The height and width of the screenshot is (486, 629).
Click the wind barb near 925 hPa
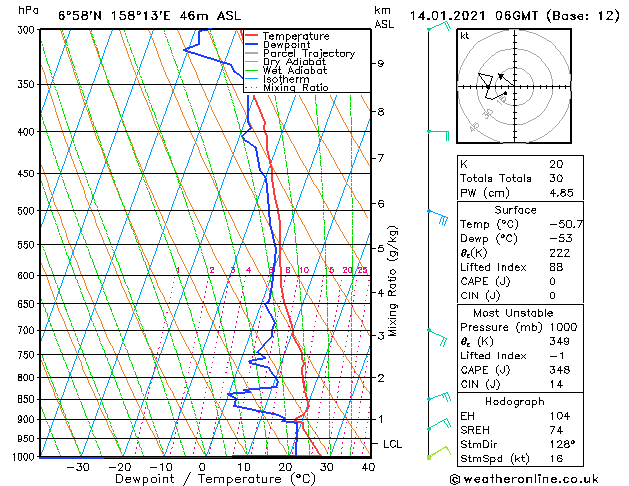[x=439, y=424]
